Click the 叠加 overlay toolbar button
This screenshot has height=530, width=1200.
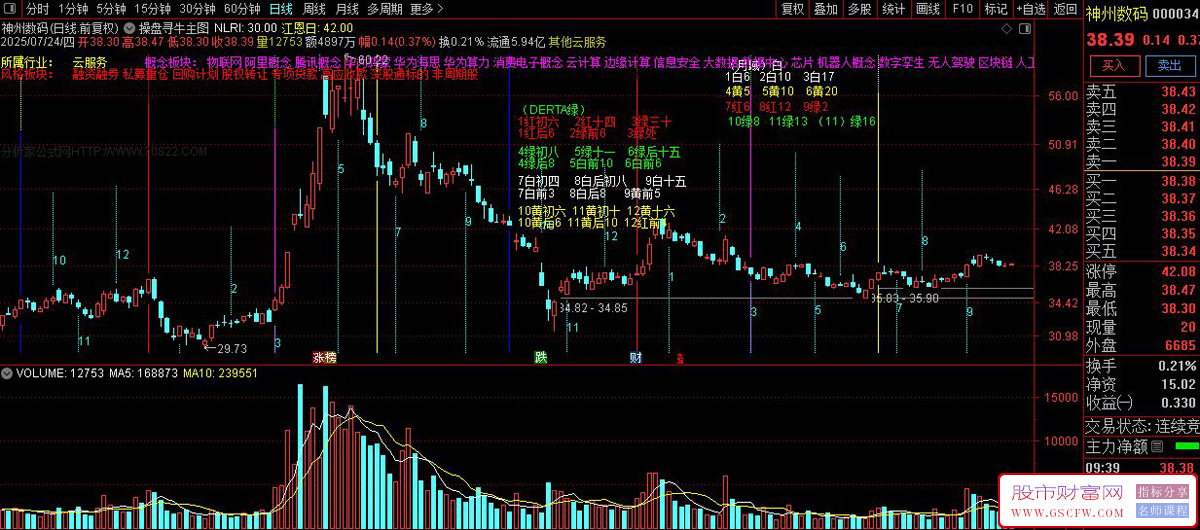tap(825, 9)
